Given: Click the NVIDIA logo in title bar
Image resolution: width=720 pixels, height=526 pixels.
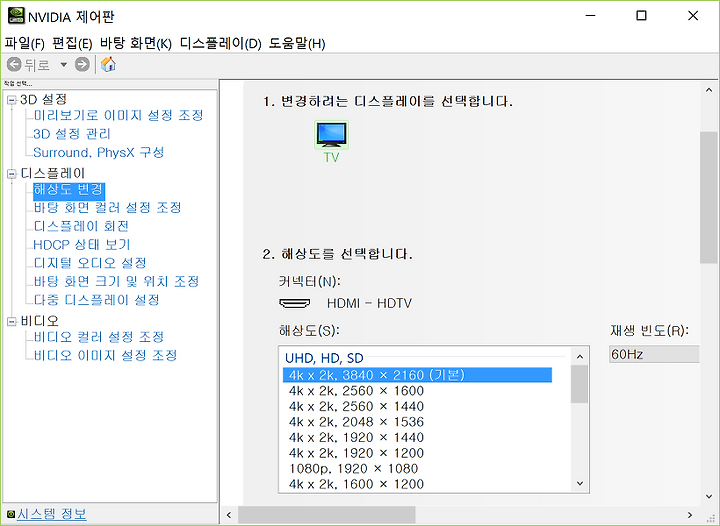Looking at the screenshot, I should pyautogui.click(x=16, y=16).
